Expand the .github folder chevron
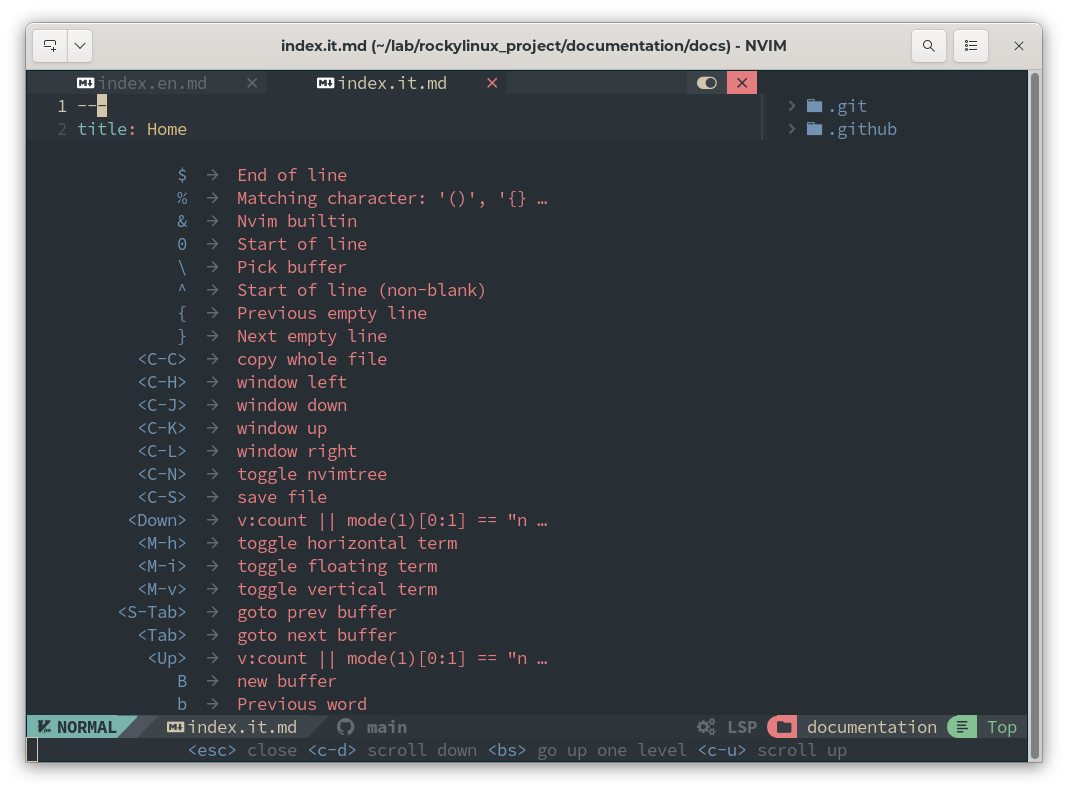 click(791, 129)
